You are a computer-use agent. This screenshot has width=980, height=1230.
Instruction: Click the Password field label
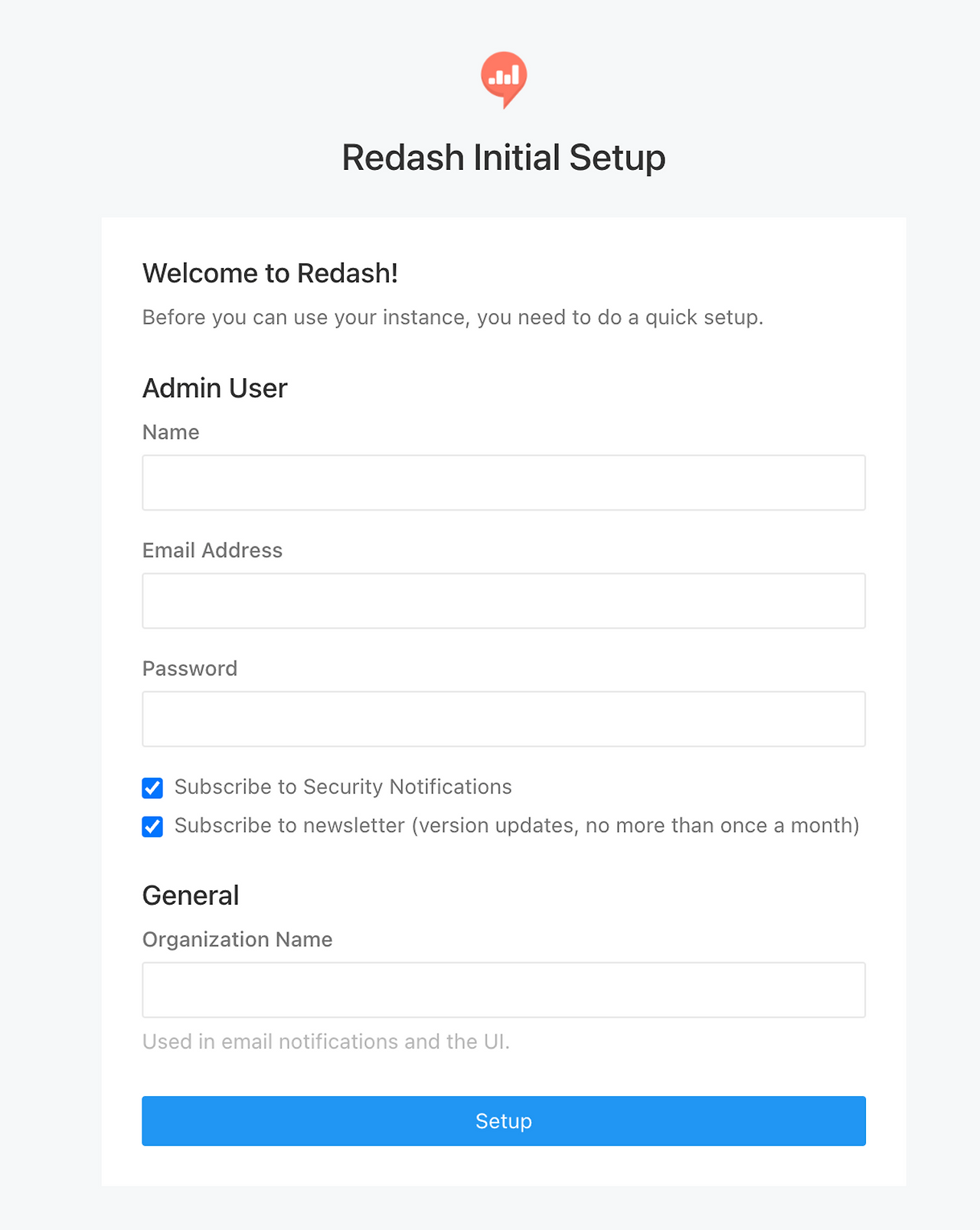(x=190, y=668)
